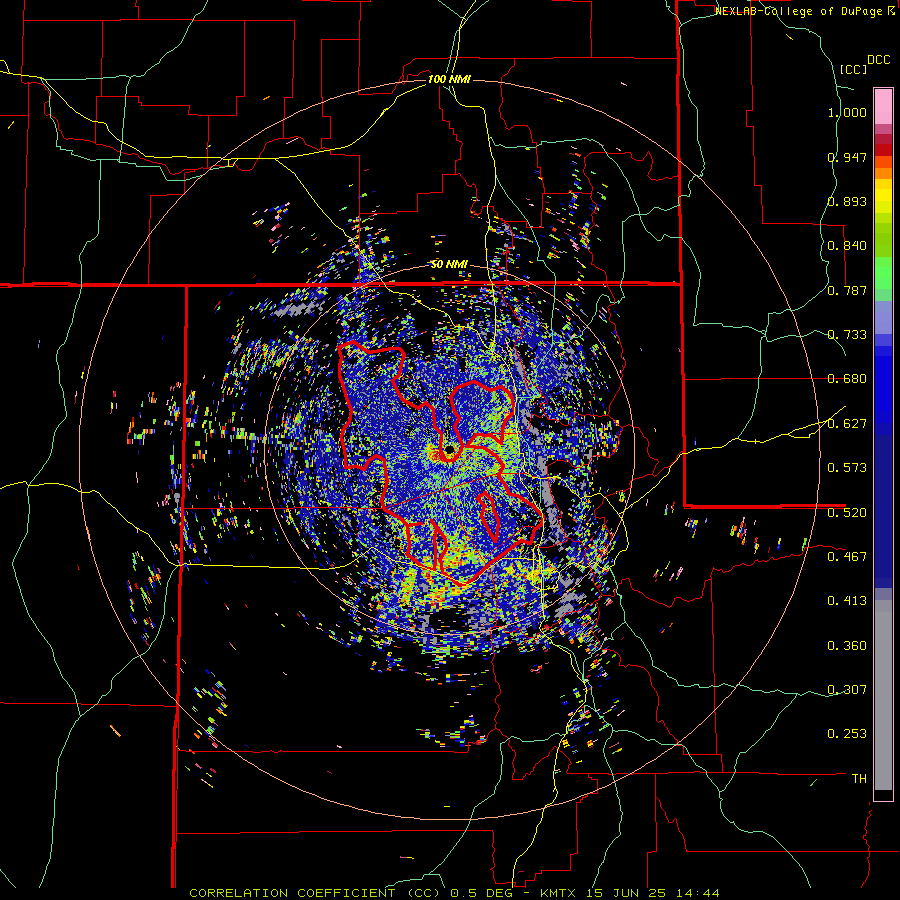
Task: Click the TH threshold label on the legend
Action: click(x=859, y=779)
